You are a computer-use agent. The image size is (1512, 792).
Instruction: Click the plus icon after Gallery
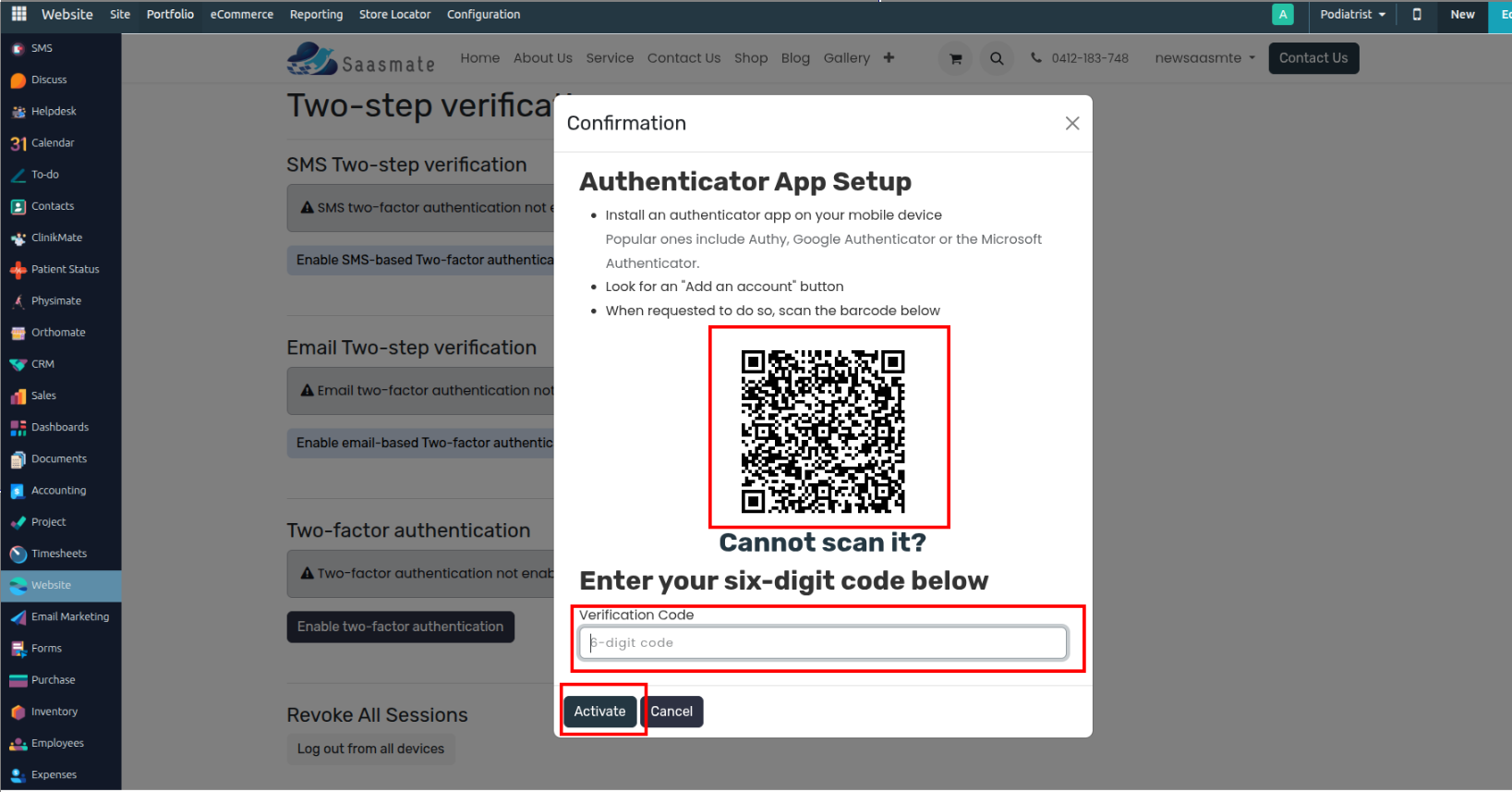(x=889, y=57)
